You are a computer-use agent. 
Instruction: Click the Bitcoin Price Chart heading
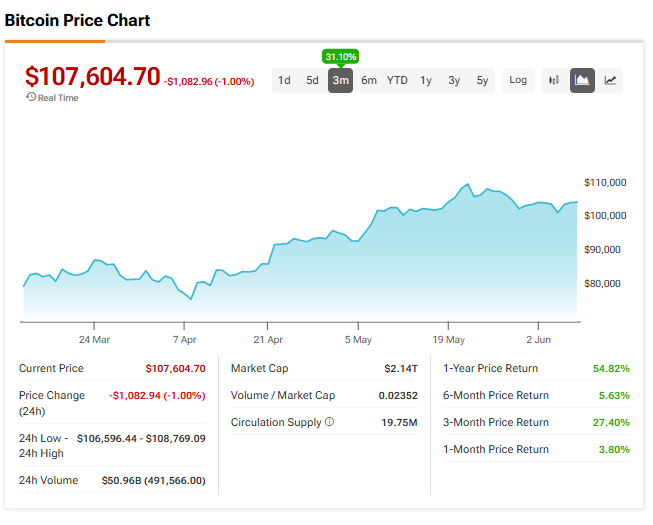[77, 20]
